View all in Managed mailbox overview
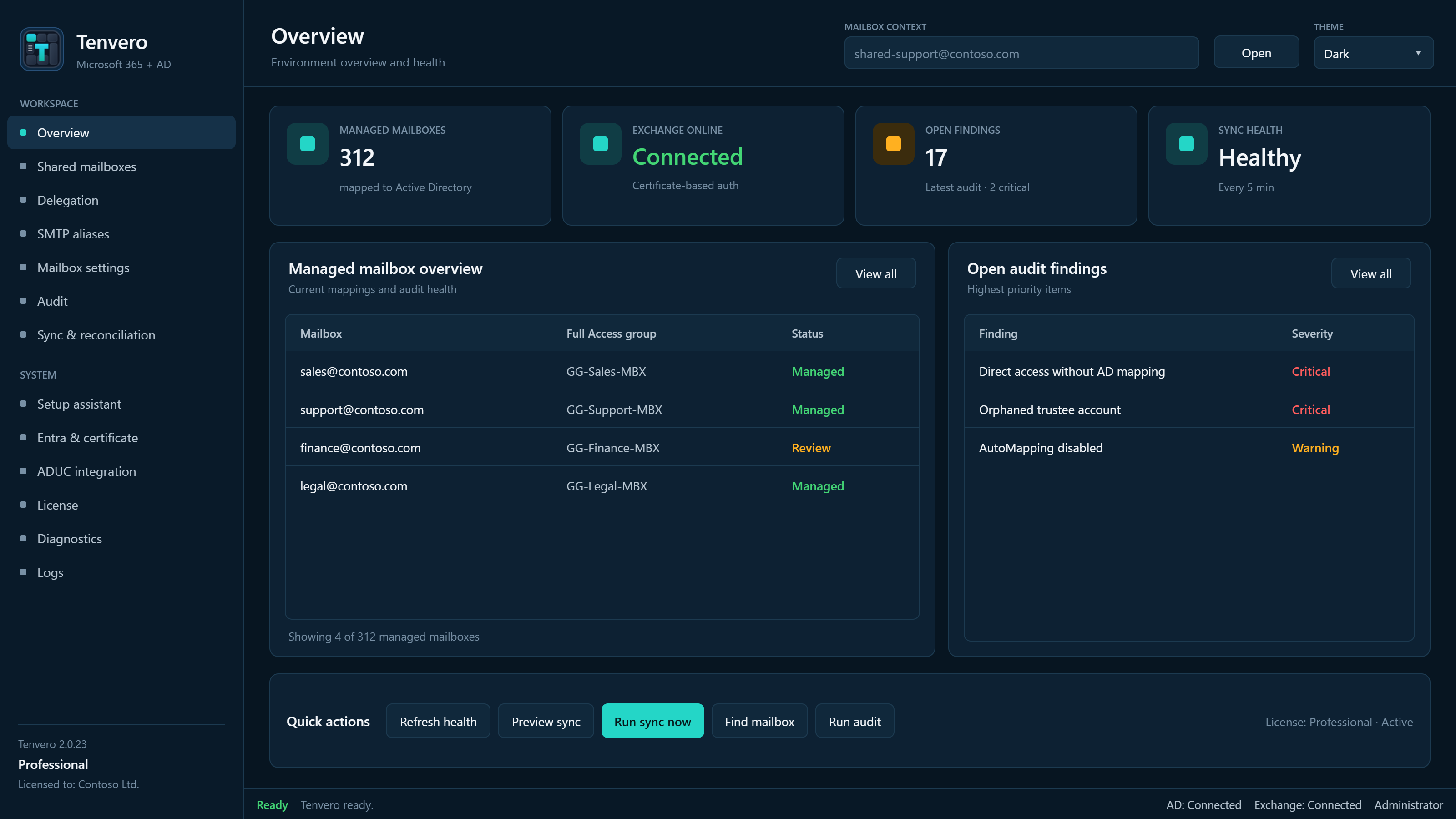Screen dimensions: 1456x819 [875, 273]
